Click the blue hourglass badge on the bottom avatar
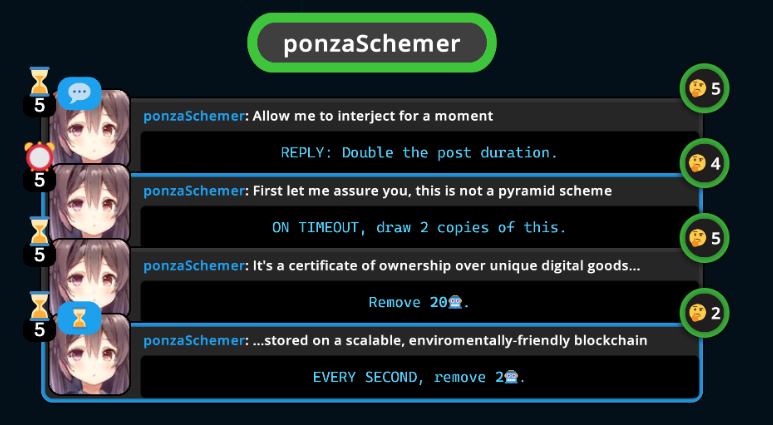Screen dimensions: 773x425 click(78, 318)
